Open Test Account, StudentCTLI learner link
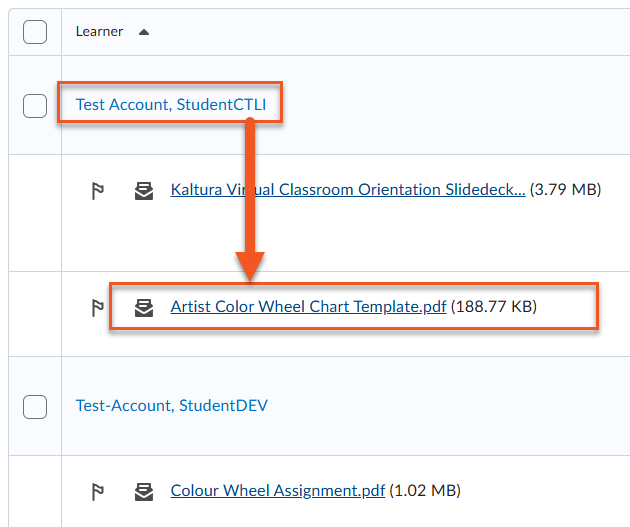Image resolution: width=630 pixels, height=527 pixels. click(170, 104)
